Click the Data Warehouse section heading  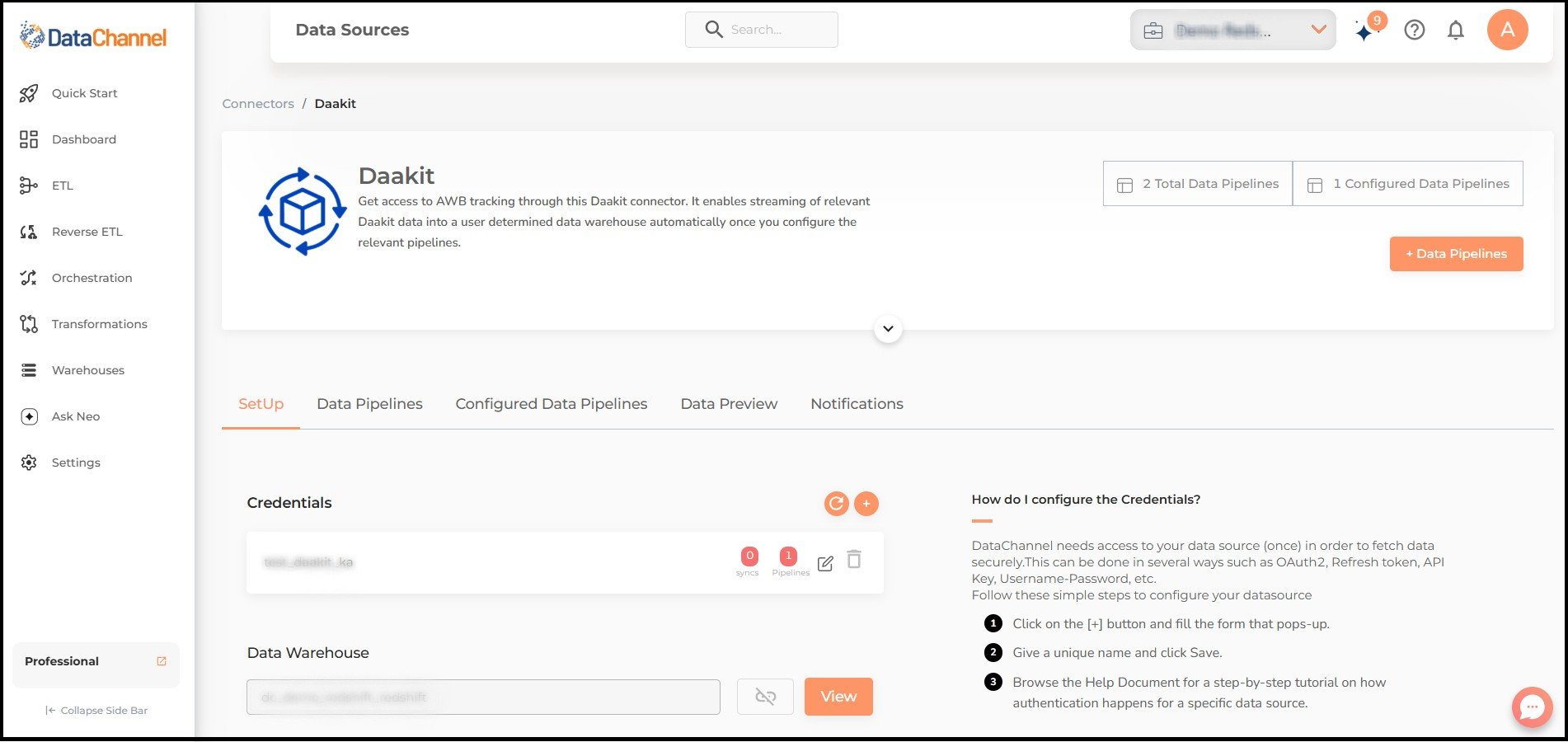pos(308,653)
